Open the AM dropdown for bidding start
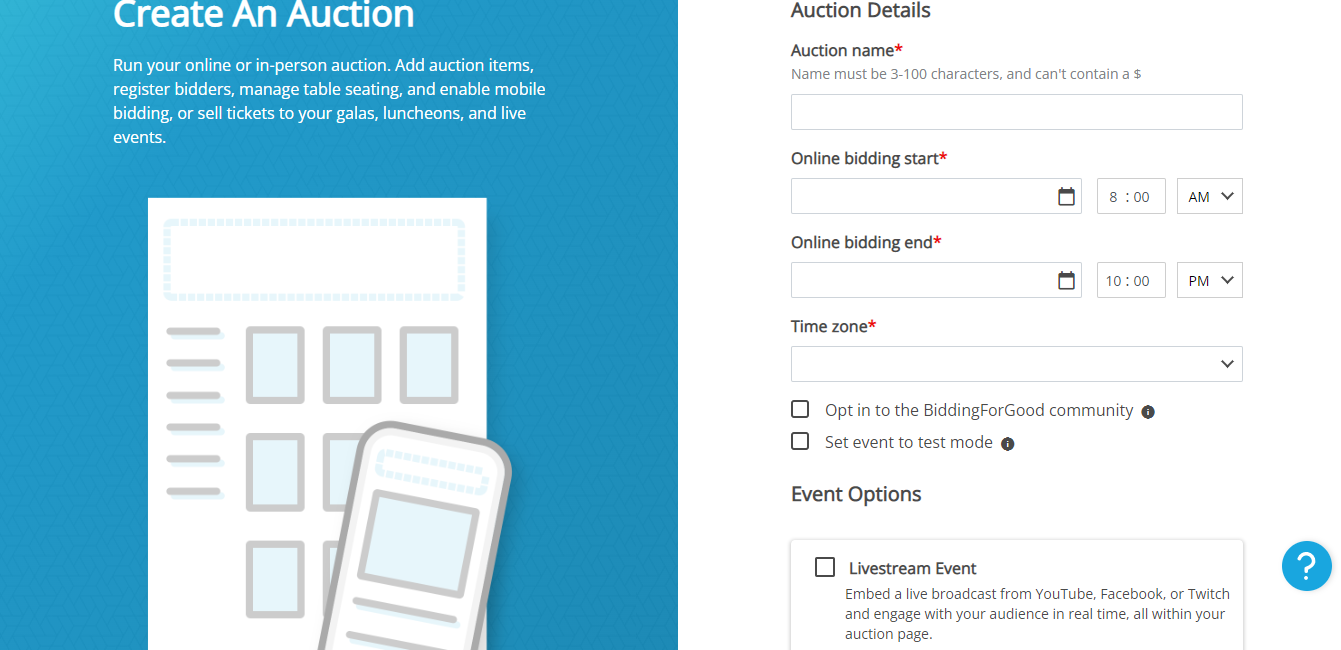 pyautogui.click(x=1210, y=196)
